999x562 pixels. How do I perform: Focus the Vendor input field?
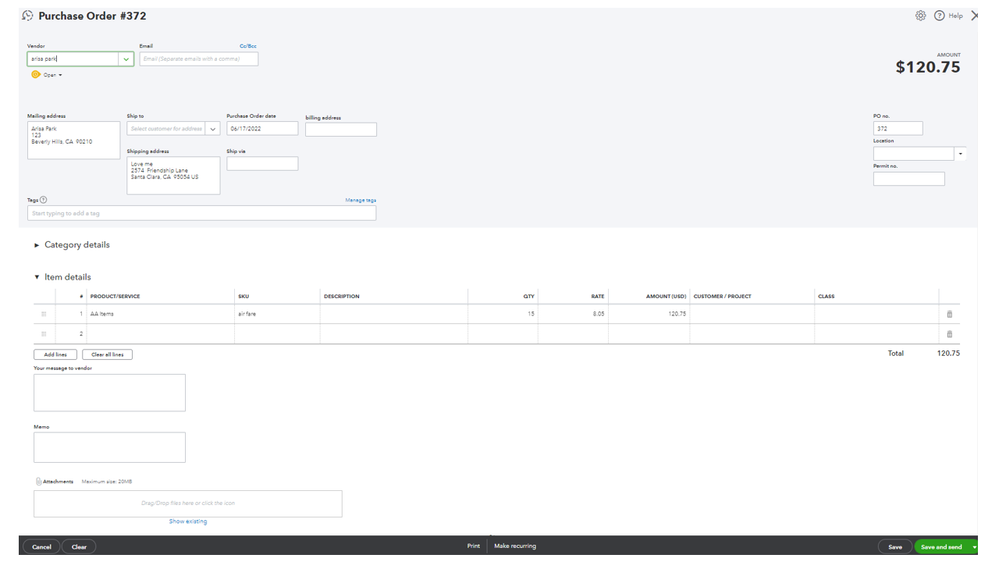coord(73,59)
